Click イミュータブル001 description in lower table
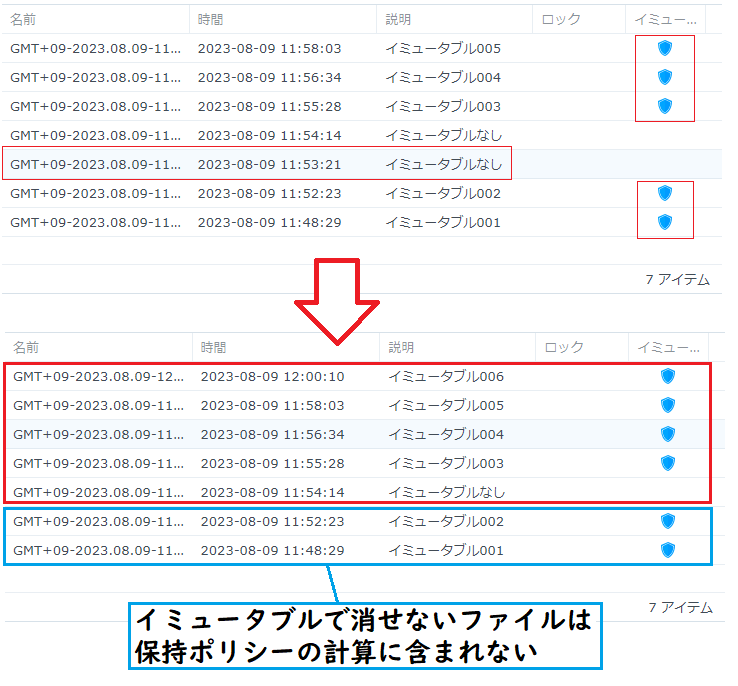Image resolution: width=738 pixels, height=686 pixels. click(x=446, y=550)
